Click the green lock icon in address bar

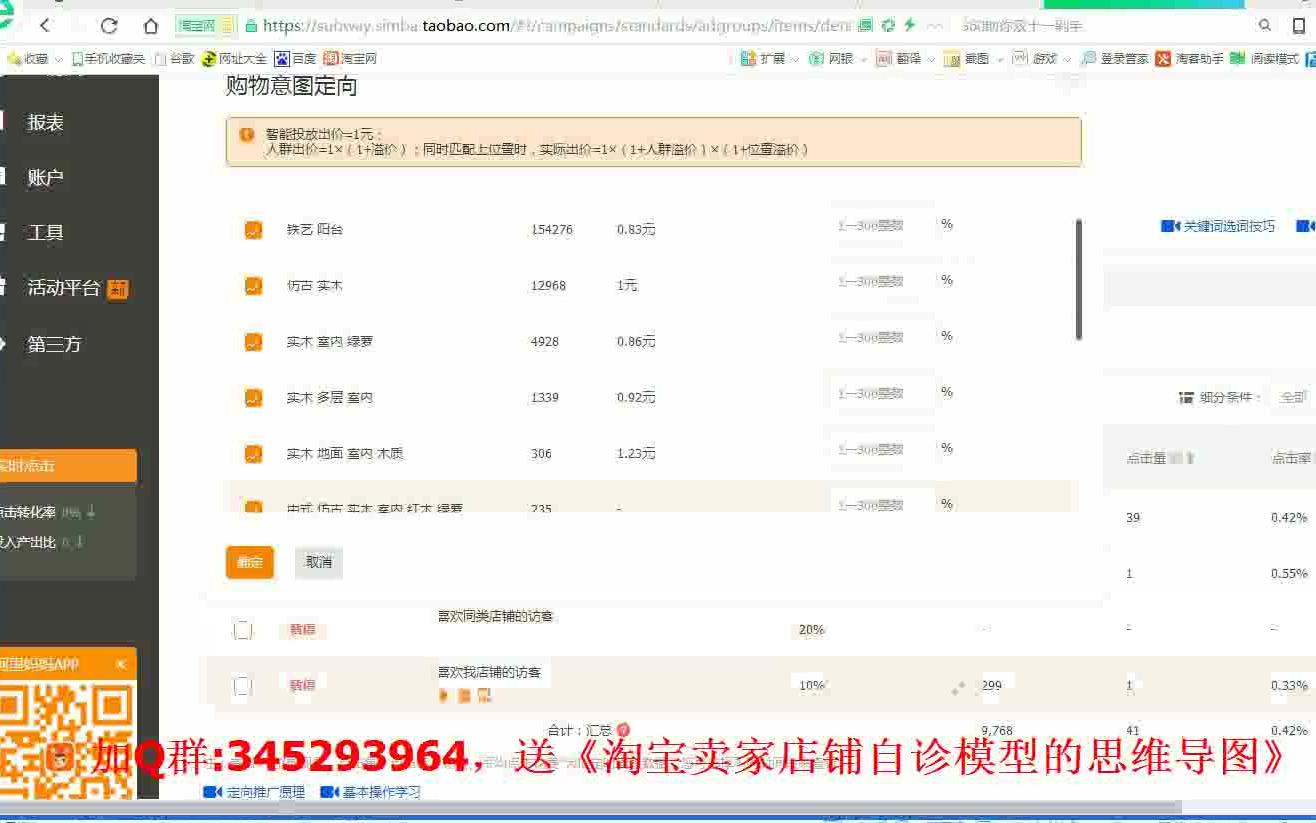coord(251,25)
